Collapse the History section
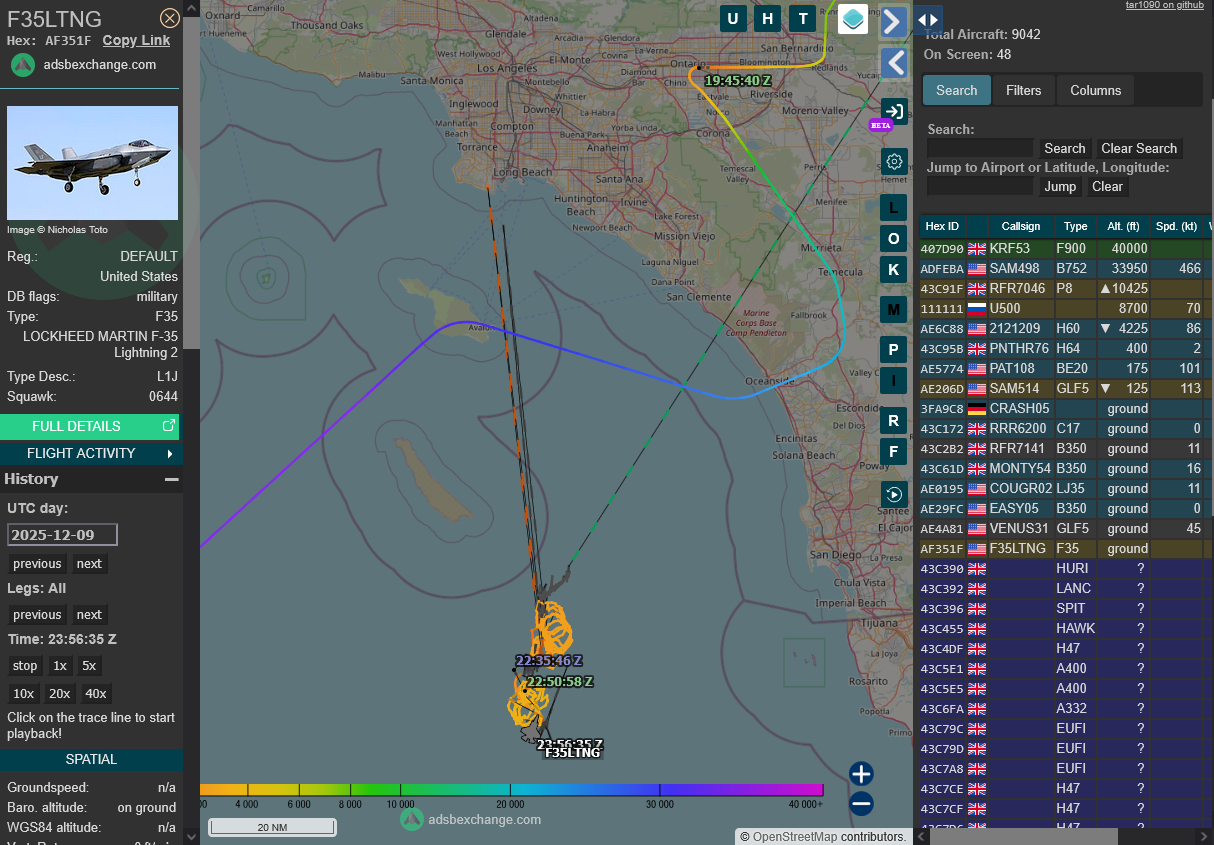 tap(171, 479)
